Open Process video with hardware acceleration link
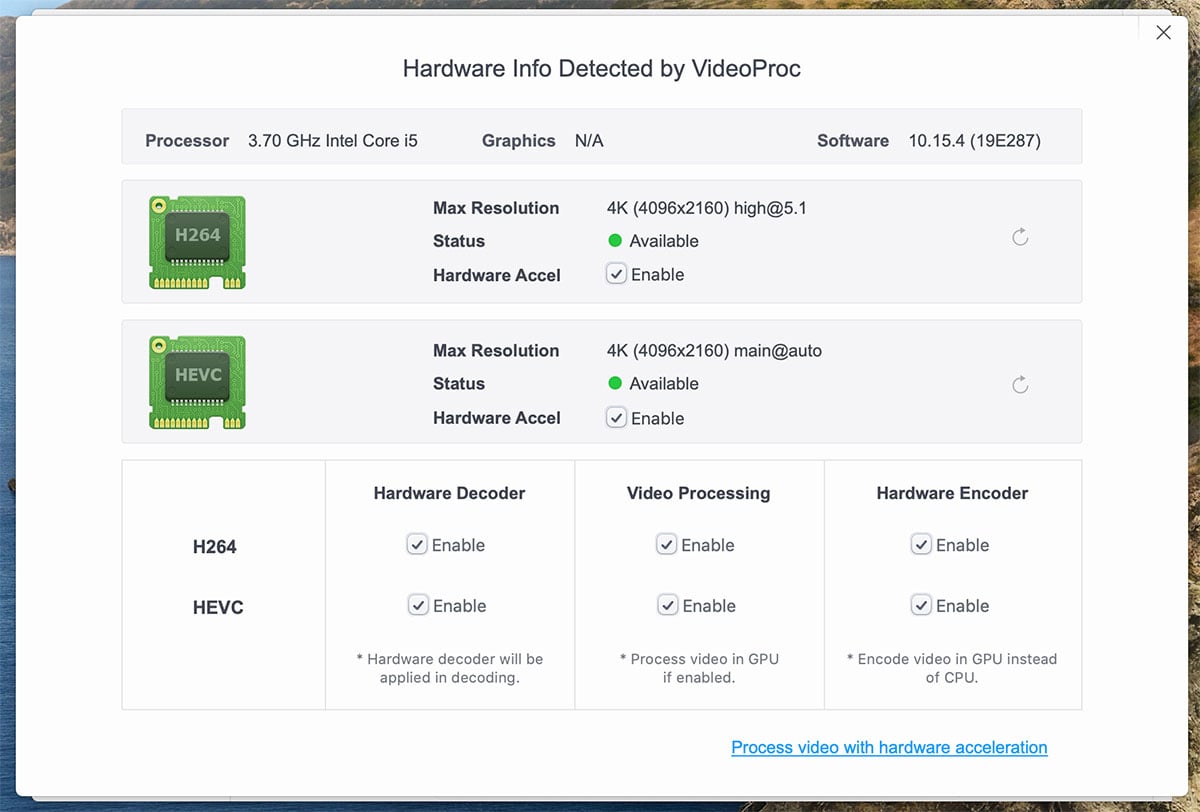Screen dimensions: 1200x812 (x=889, y=747)
